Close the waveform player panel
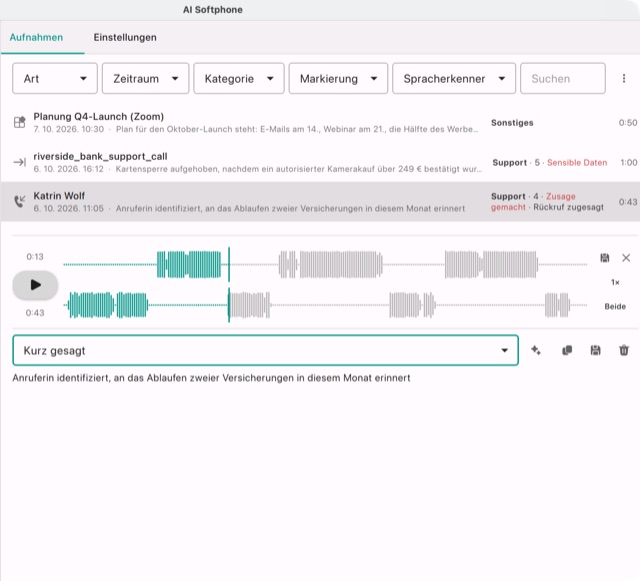Image resolution: width=640 pixels, height=581 pixels. pyautogui.click(x=626, y=258)
